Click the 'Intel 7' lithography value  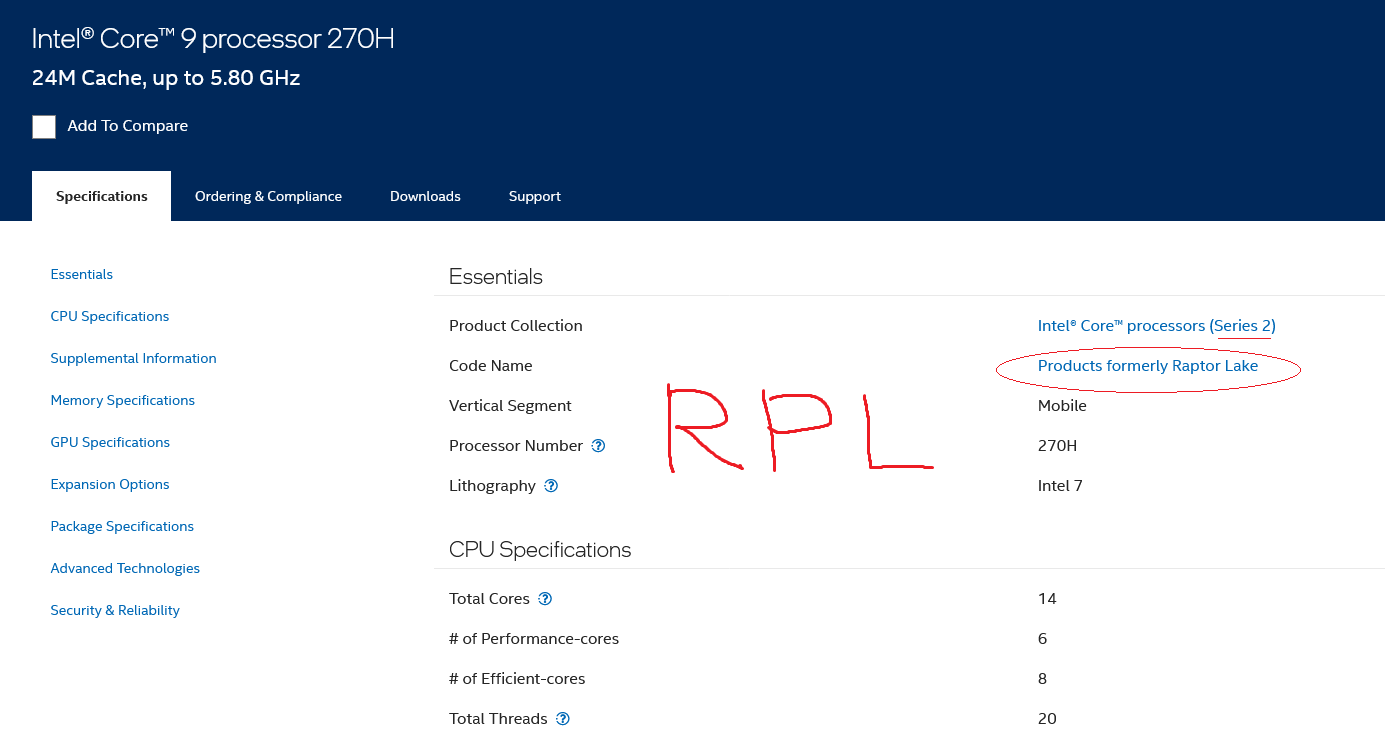pyautogui.click(x=1061, y=486)
